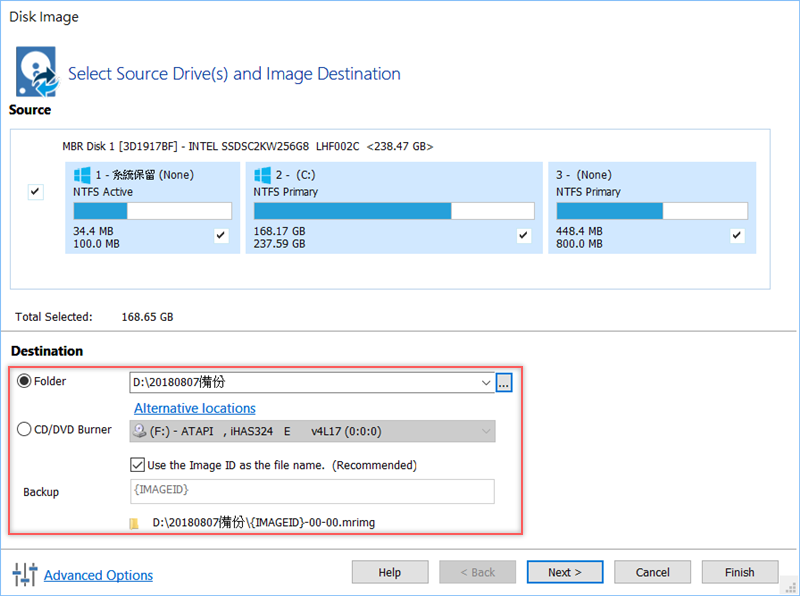Select the Folder destination radio button
Viewport: 800px width, 596px height.
[24, 381]
